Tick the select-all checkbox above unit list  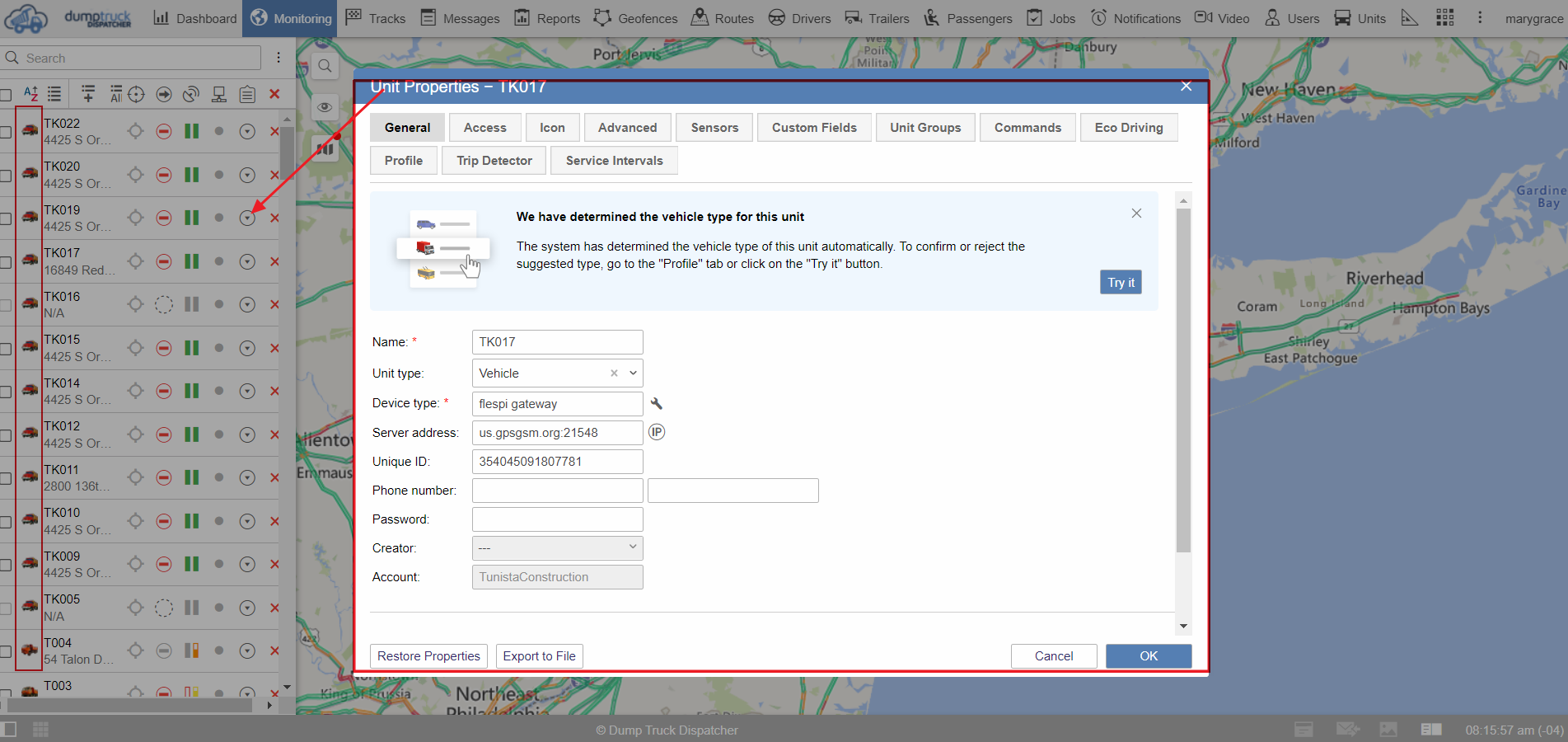(x=6, y=95)
